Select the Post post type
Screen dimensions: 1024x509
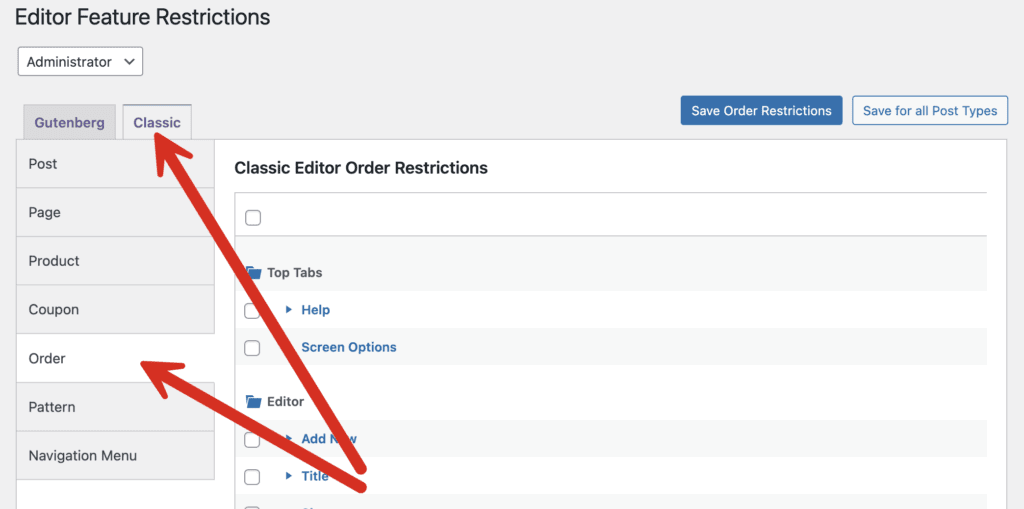tap(116, 164)
